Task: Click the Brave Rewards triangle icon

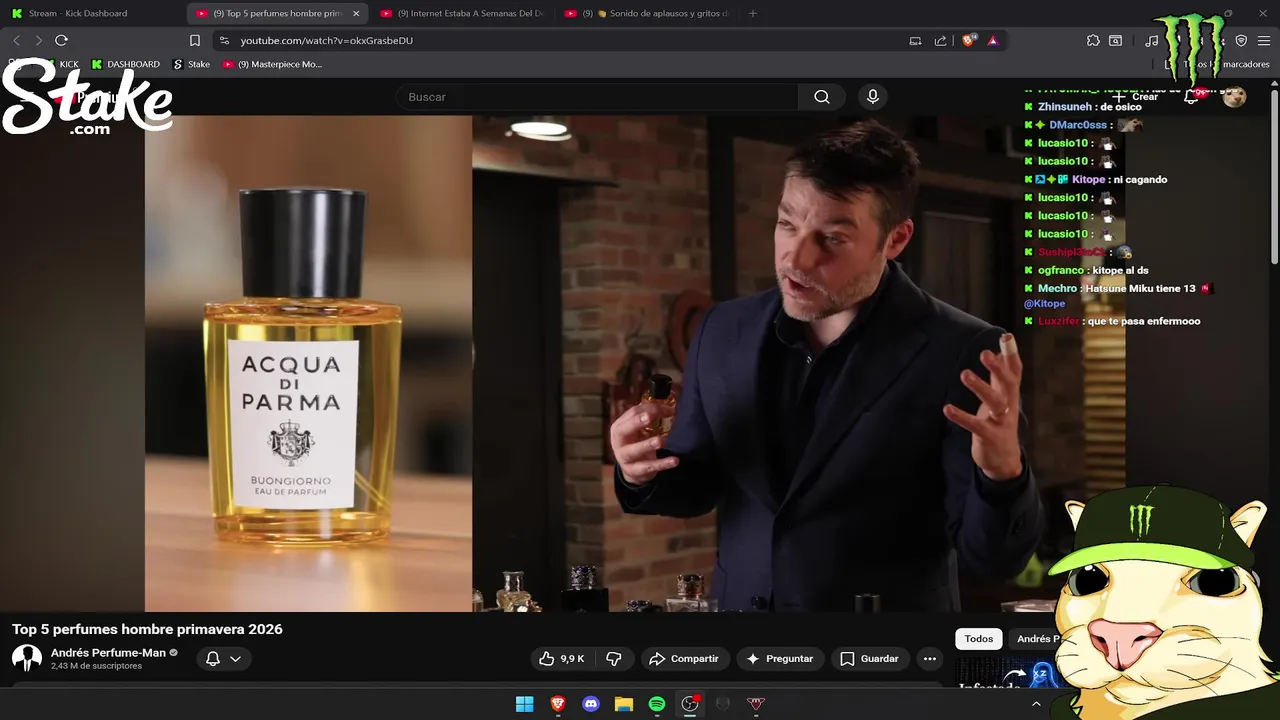Action: (993, 40)
